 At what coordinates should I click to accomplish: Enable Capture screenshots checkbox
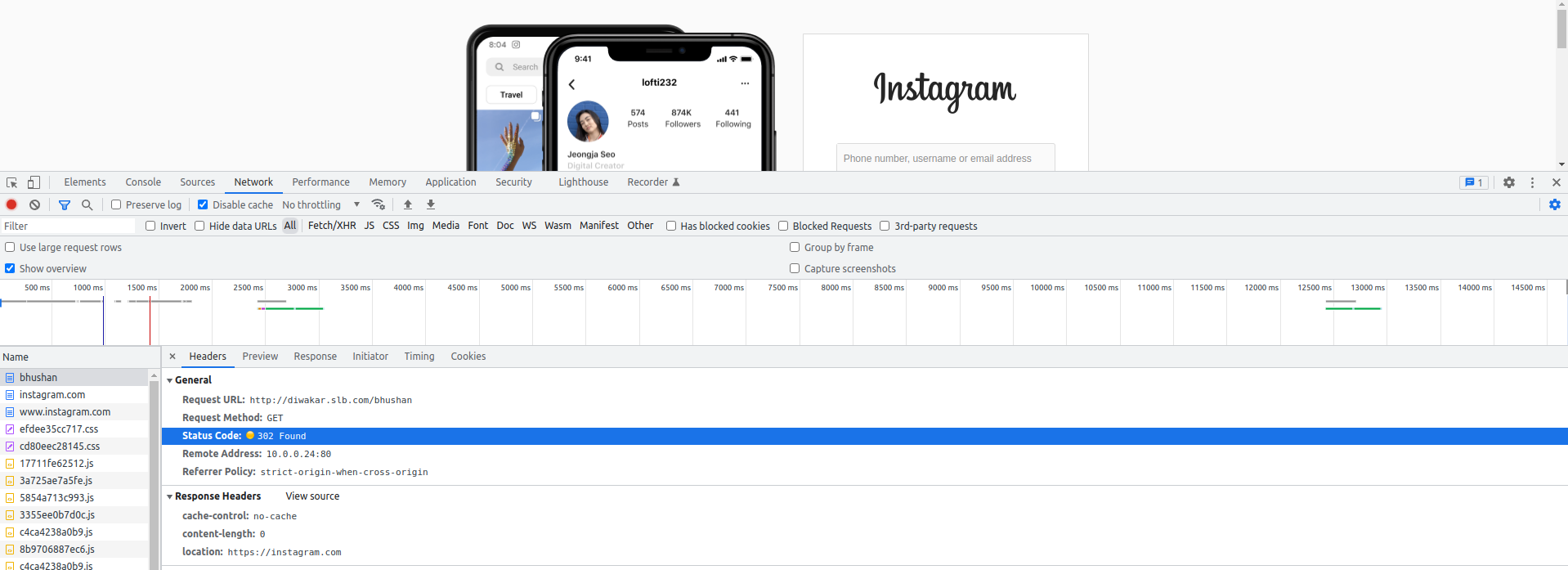[795, 268]
